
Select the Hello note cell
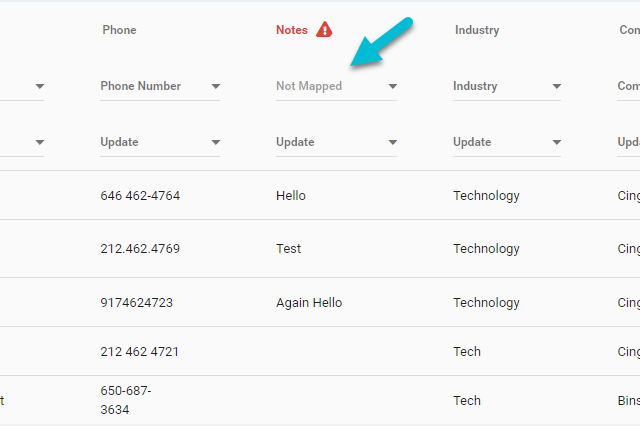[x=291, y=195]
